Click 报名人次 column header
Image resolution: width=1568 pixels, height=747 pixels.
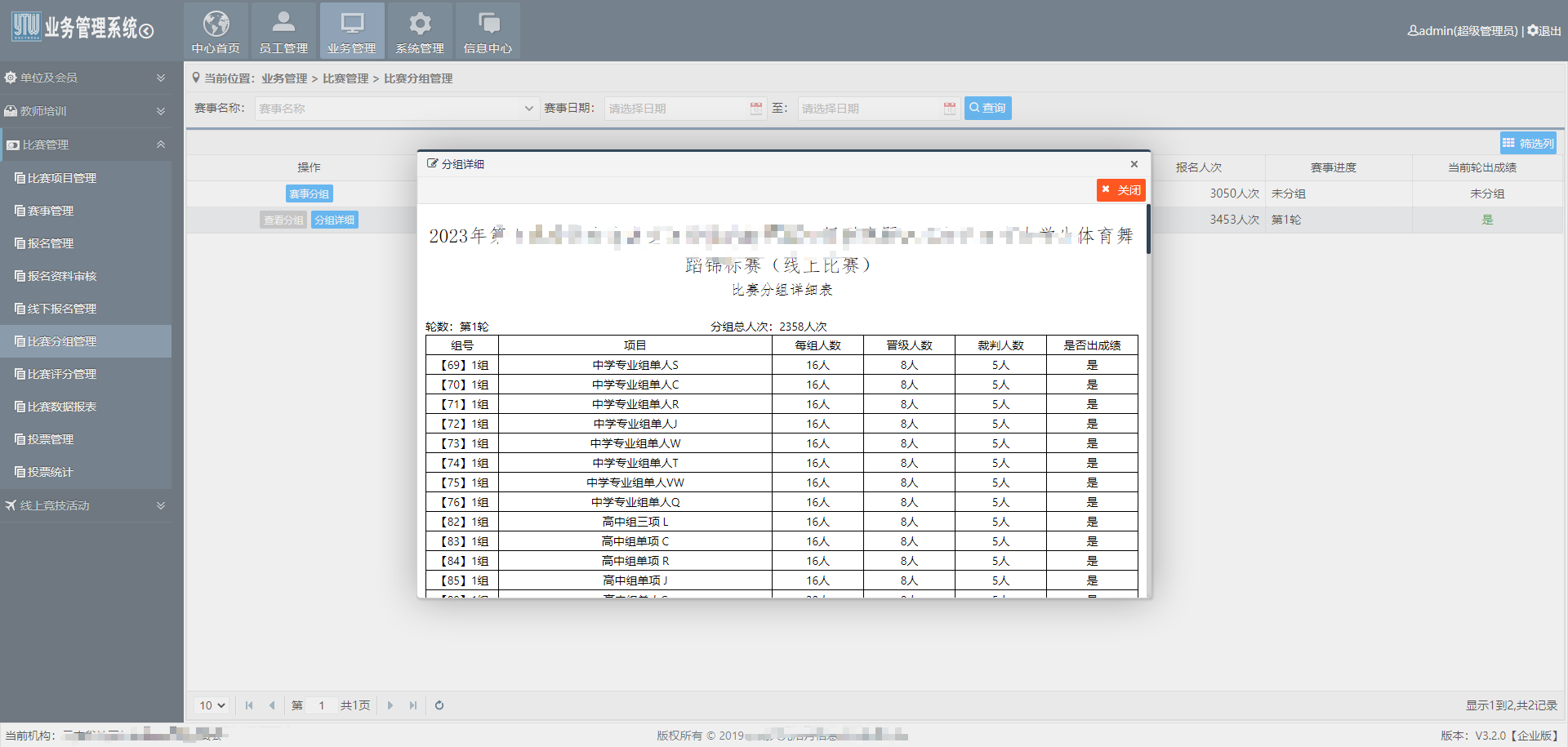point(1199,167)
